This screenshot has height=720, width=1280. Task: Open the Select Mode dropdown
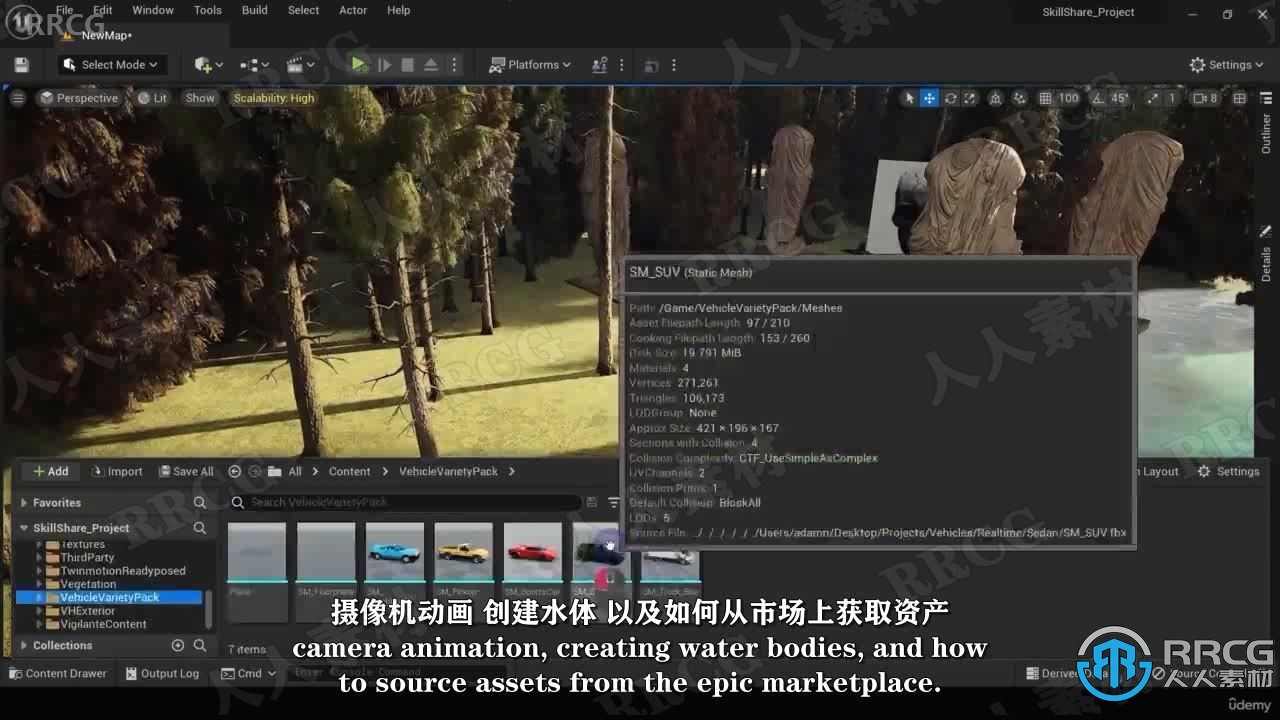110,65
